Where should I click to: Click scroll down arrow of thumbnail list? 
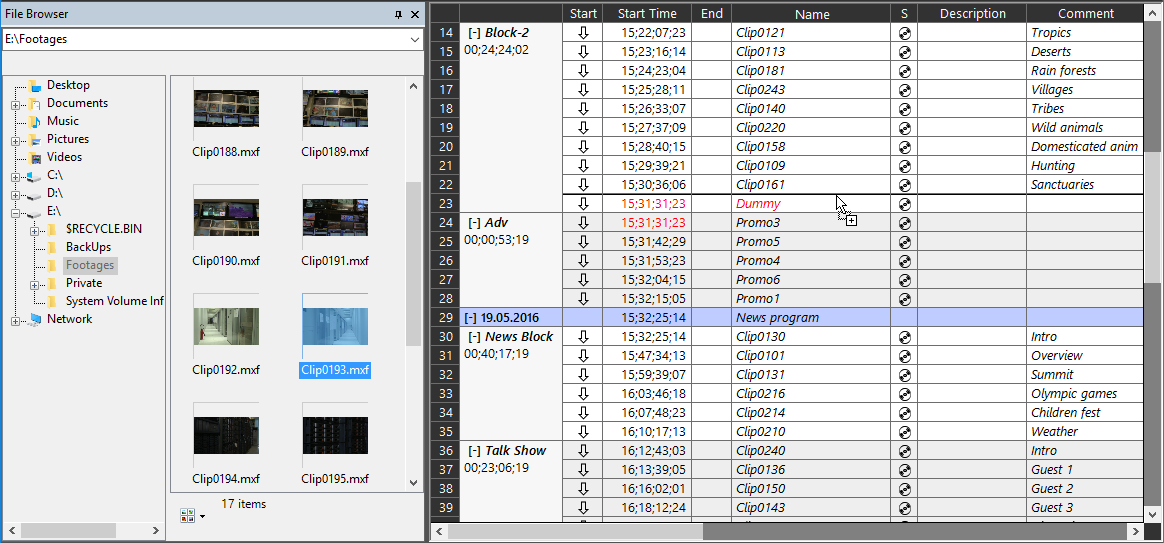click(x=413, y=483)
